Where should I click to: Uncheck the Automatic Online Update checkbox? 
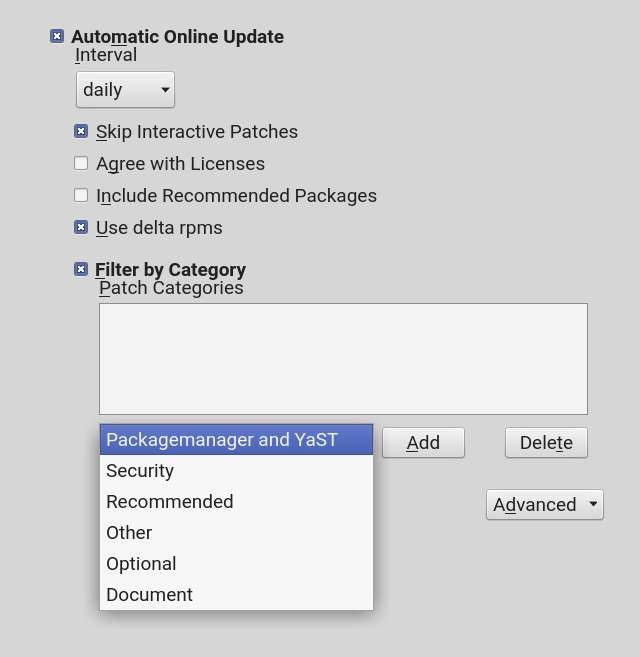pyautogui.click(x=57, y=37)
